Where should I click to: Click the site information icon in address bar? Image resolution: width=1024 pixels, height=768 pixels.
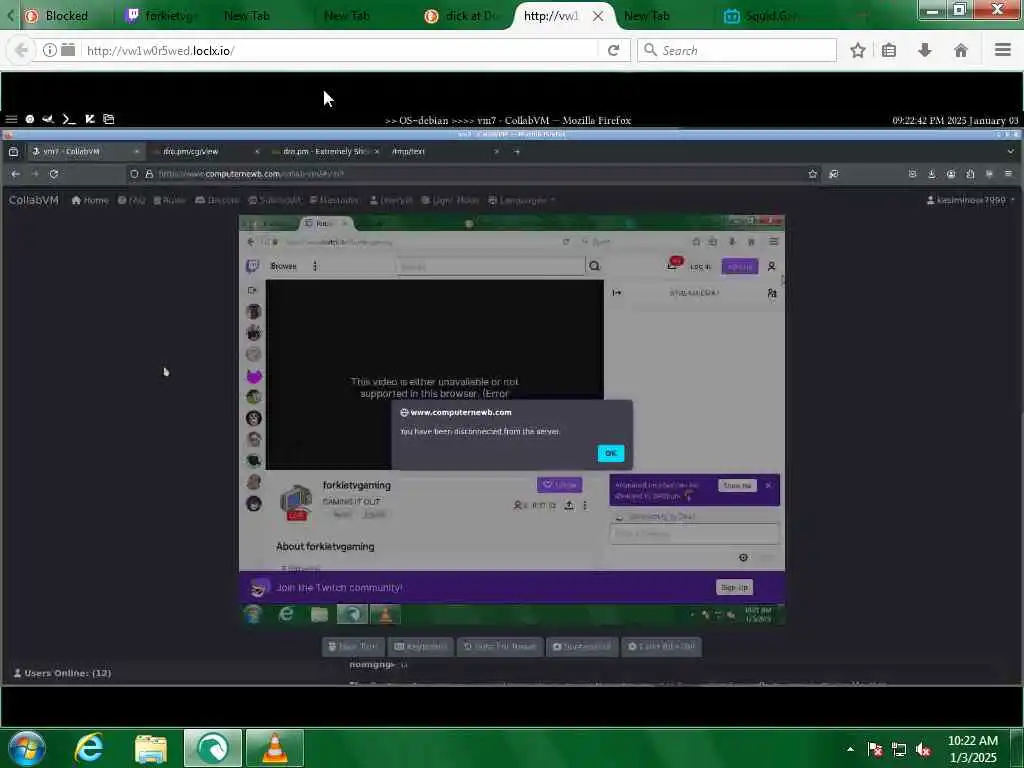[50, 50]
